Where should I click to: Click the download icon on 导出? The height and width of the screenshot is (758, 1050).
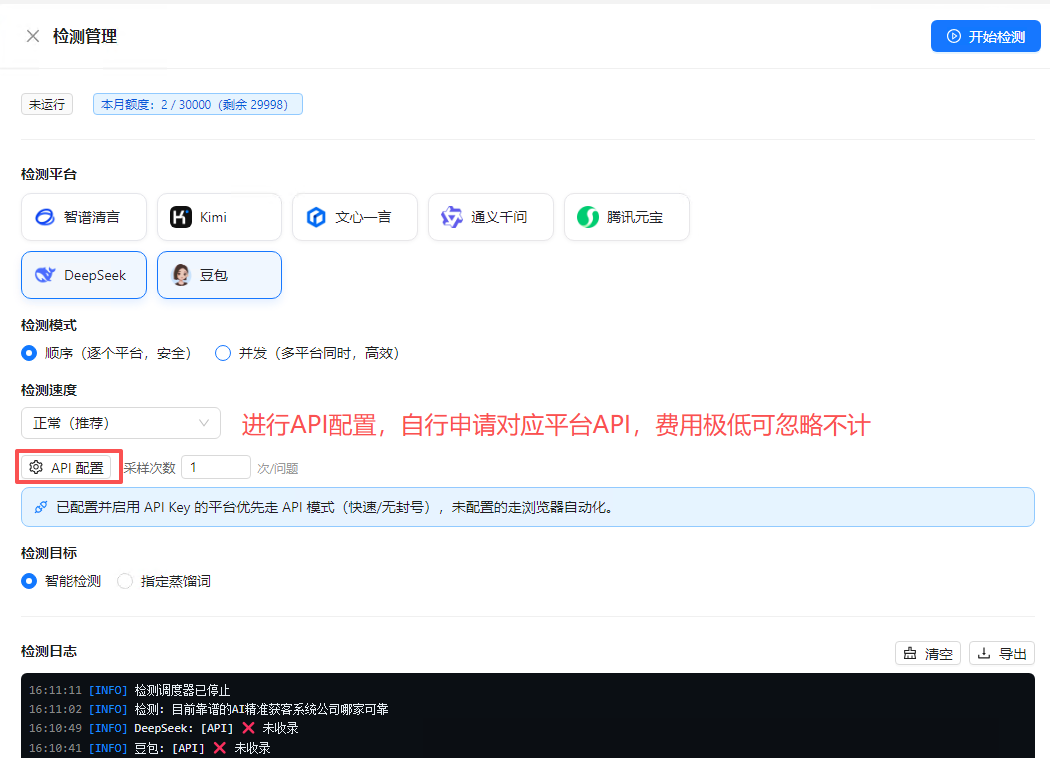pos(984,653)
